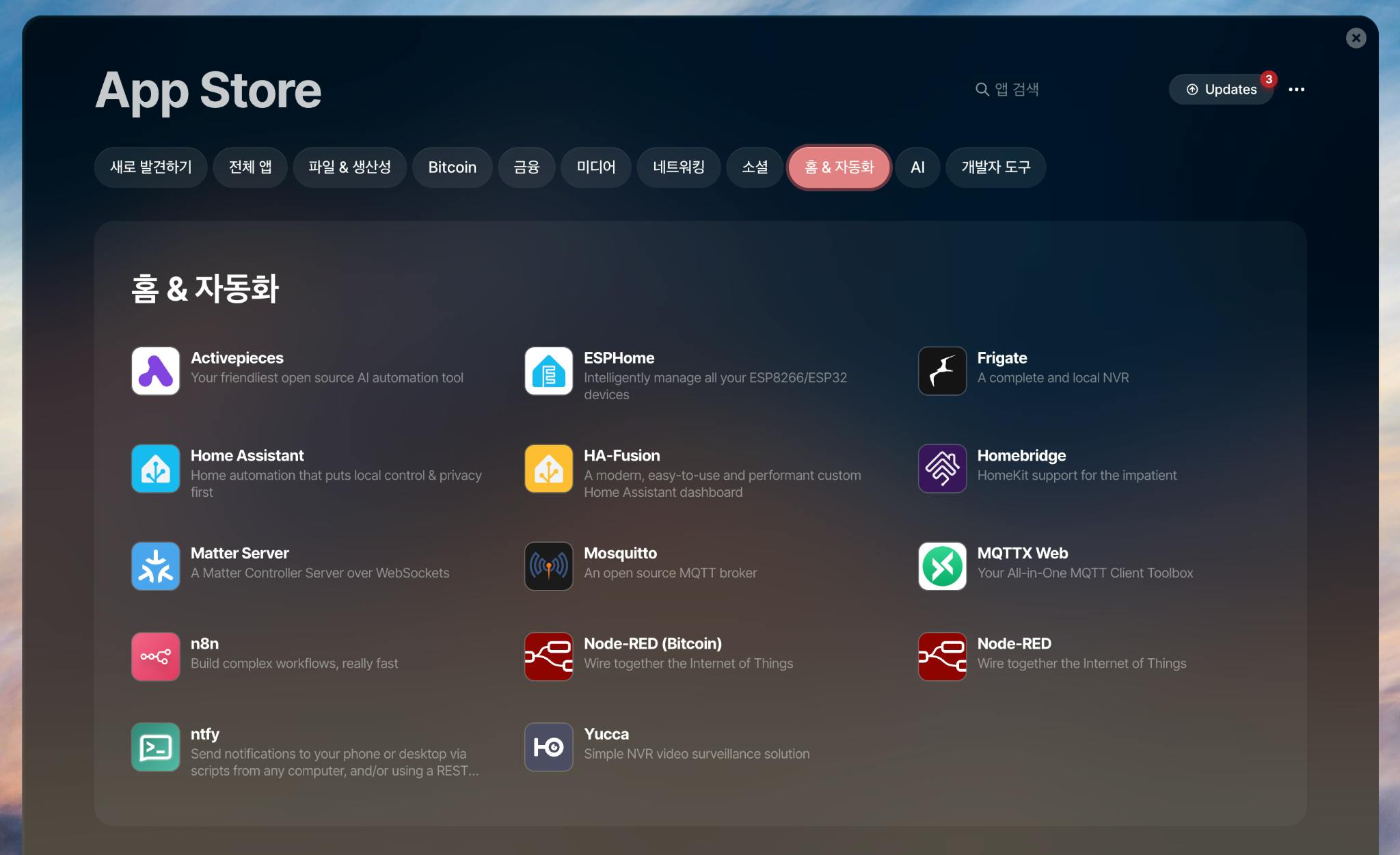Screen dimensions: 1400x855
Task: Click the MQTTX Web green icon
Action: pos(942,566)
